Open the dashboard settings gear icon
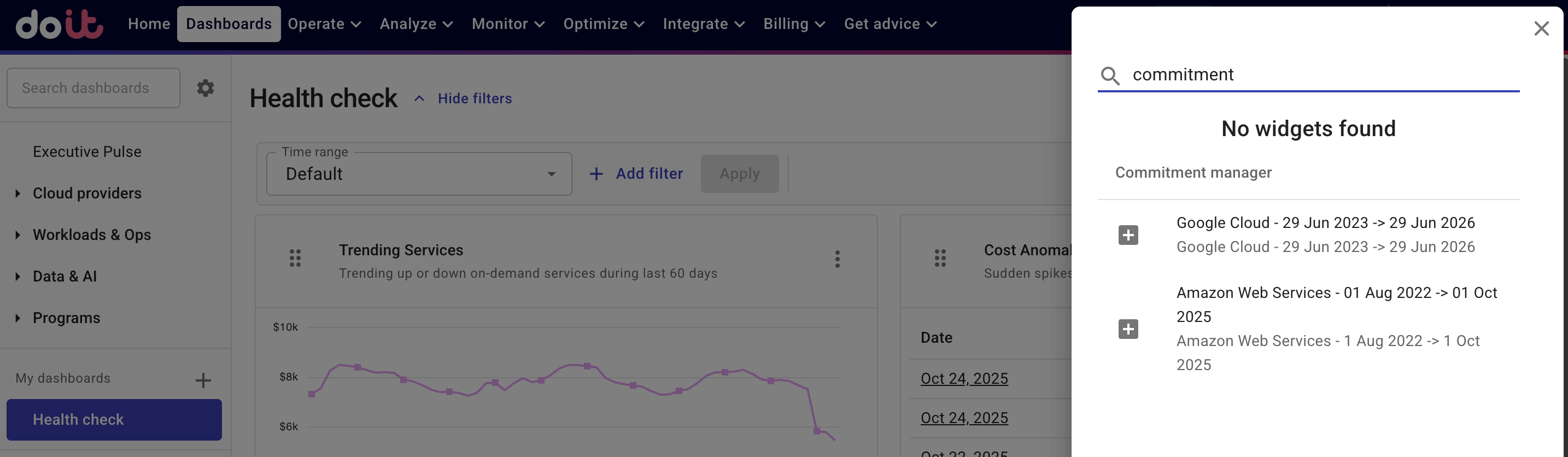The image size is (1568, 457). click(x=205, y=87)
